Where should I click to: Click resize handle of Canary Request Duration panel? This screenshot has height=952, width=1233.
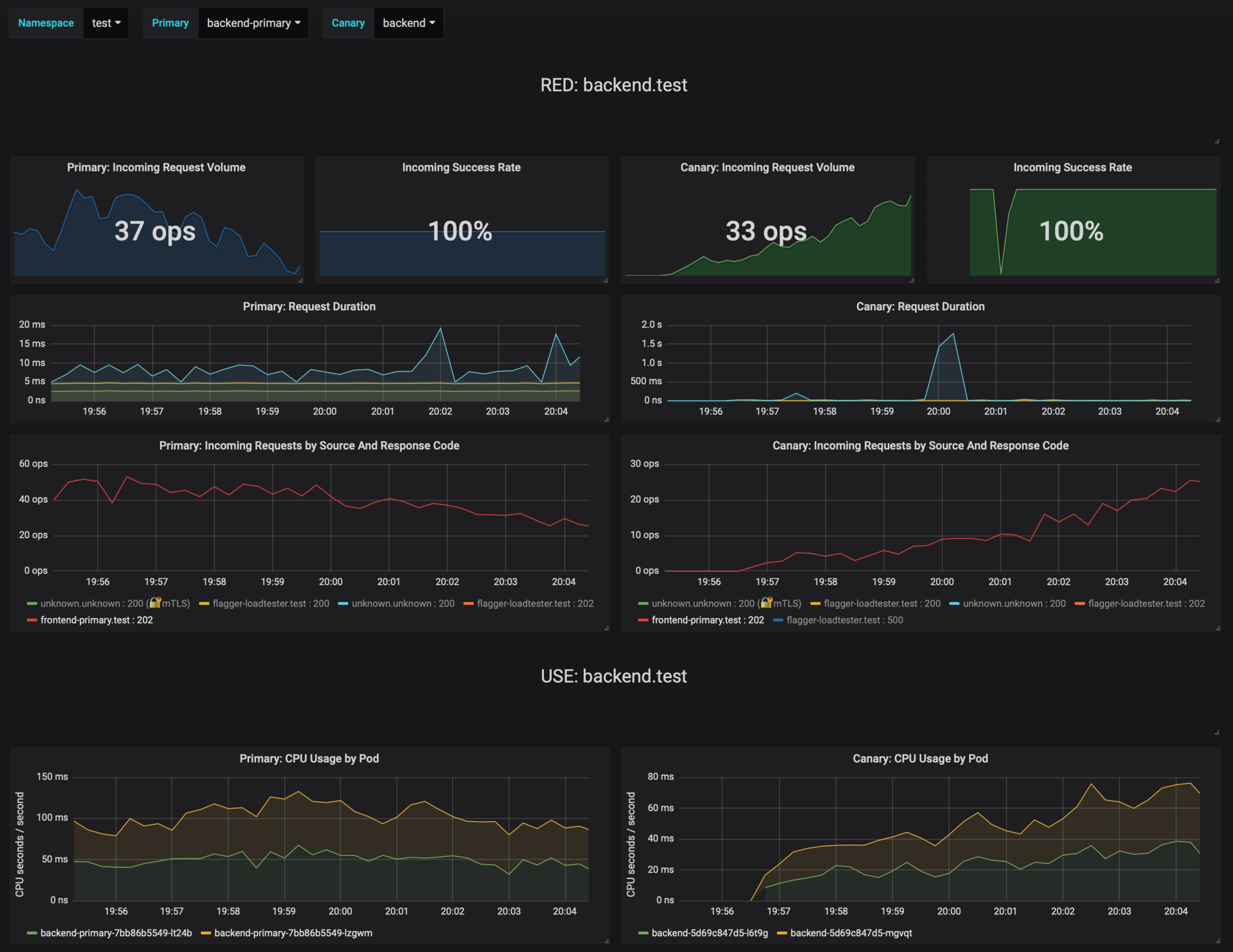1217,420
